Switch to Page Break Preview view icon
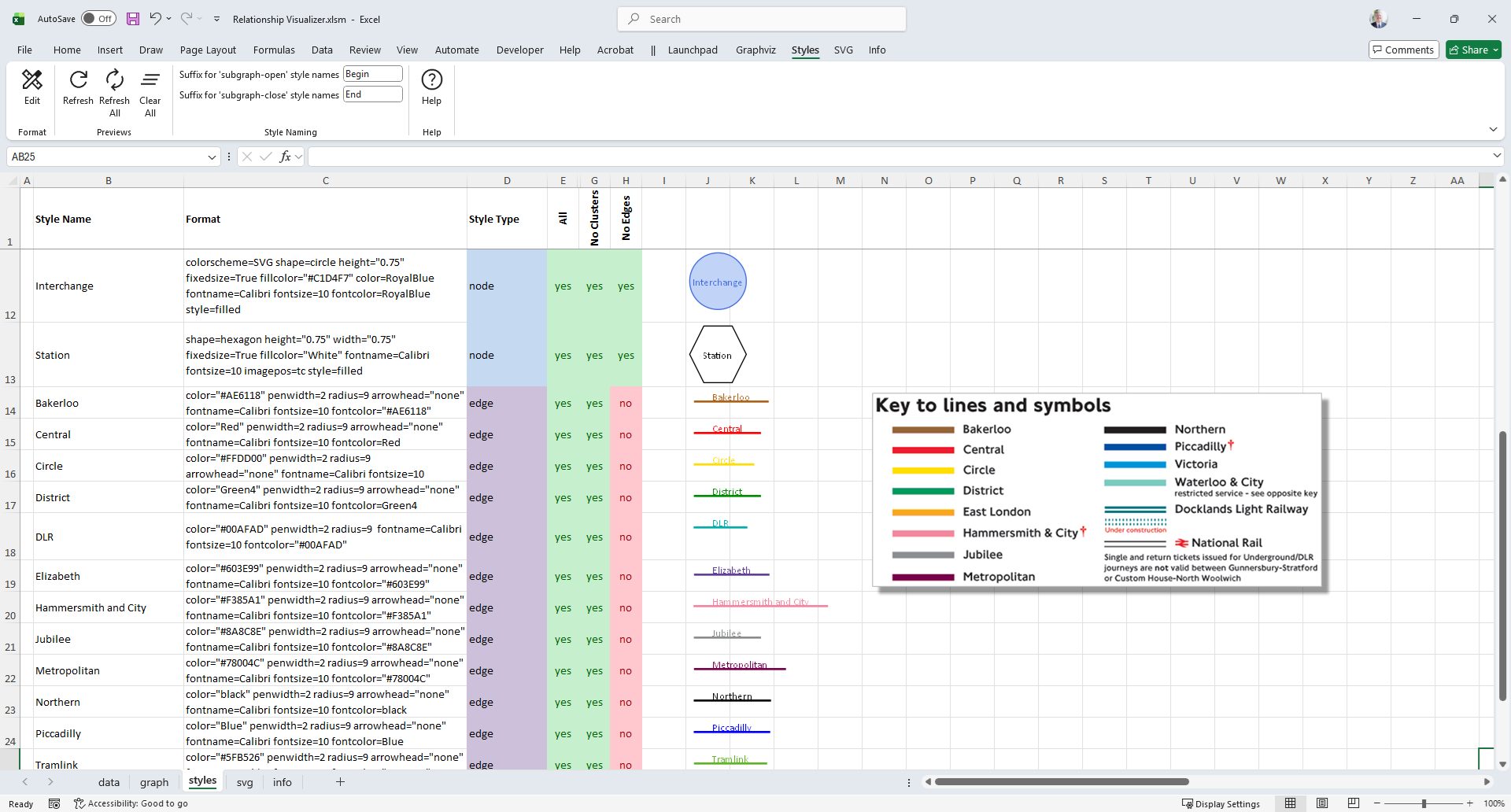Screen dimensions: 1511x812 (x=1353, y=803)
